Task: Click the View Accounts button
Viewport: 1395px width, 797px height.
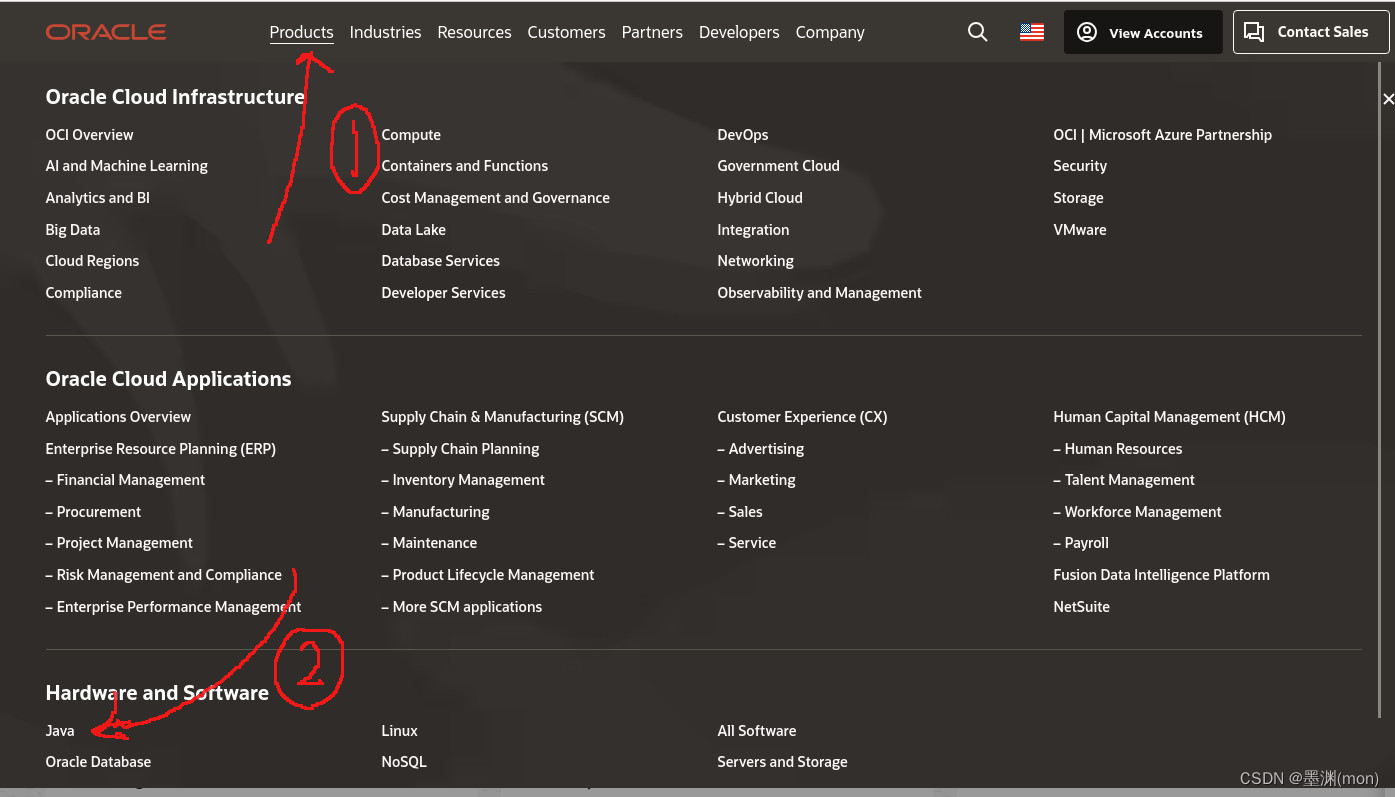Action: tap(1143, 32)
